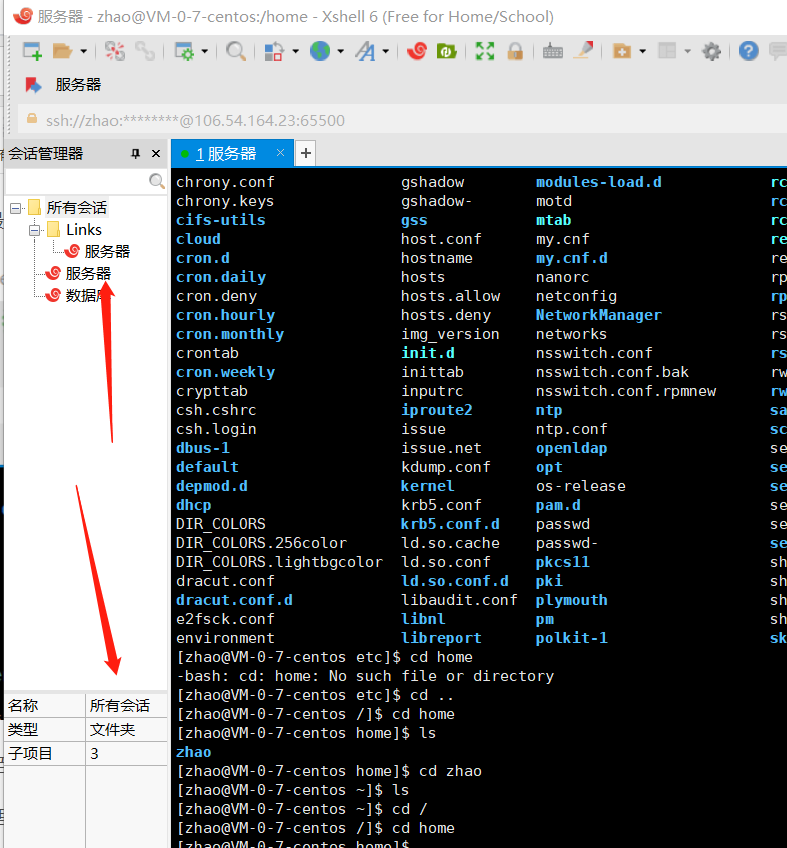Close the '1 服务器' terminal tab
The width and height of the screenshot is (787, 848).
click(x=280, y=153)
